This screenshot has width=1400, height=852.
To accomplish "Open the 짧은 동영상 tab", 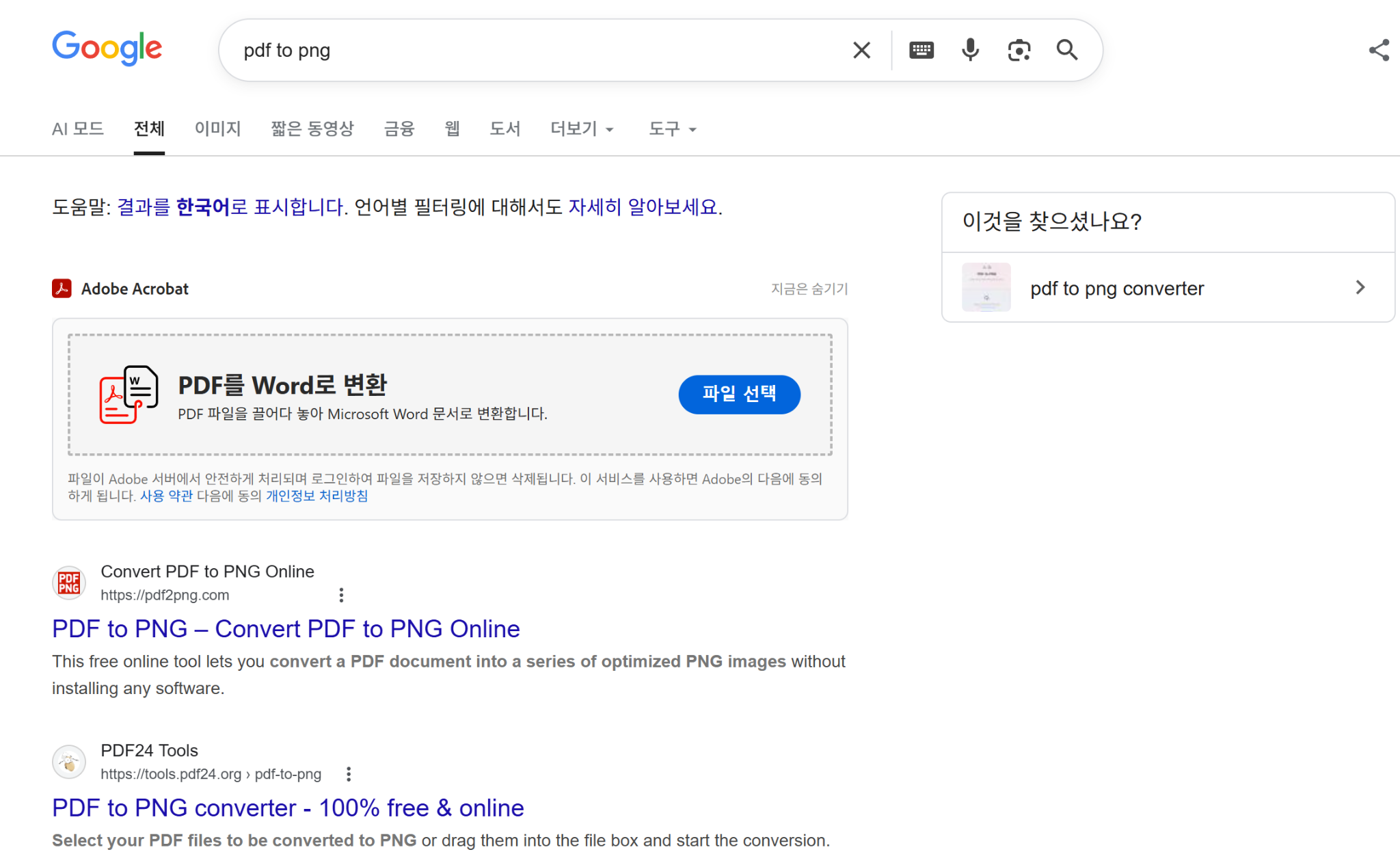I will [x=312, y=129].
